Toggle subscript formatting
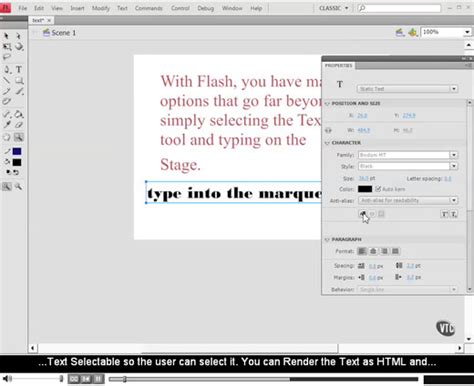Screen dimensions: 474x386 [x=454, y=214]
